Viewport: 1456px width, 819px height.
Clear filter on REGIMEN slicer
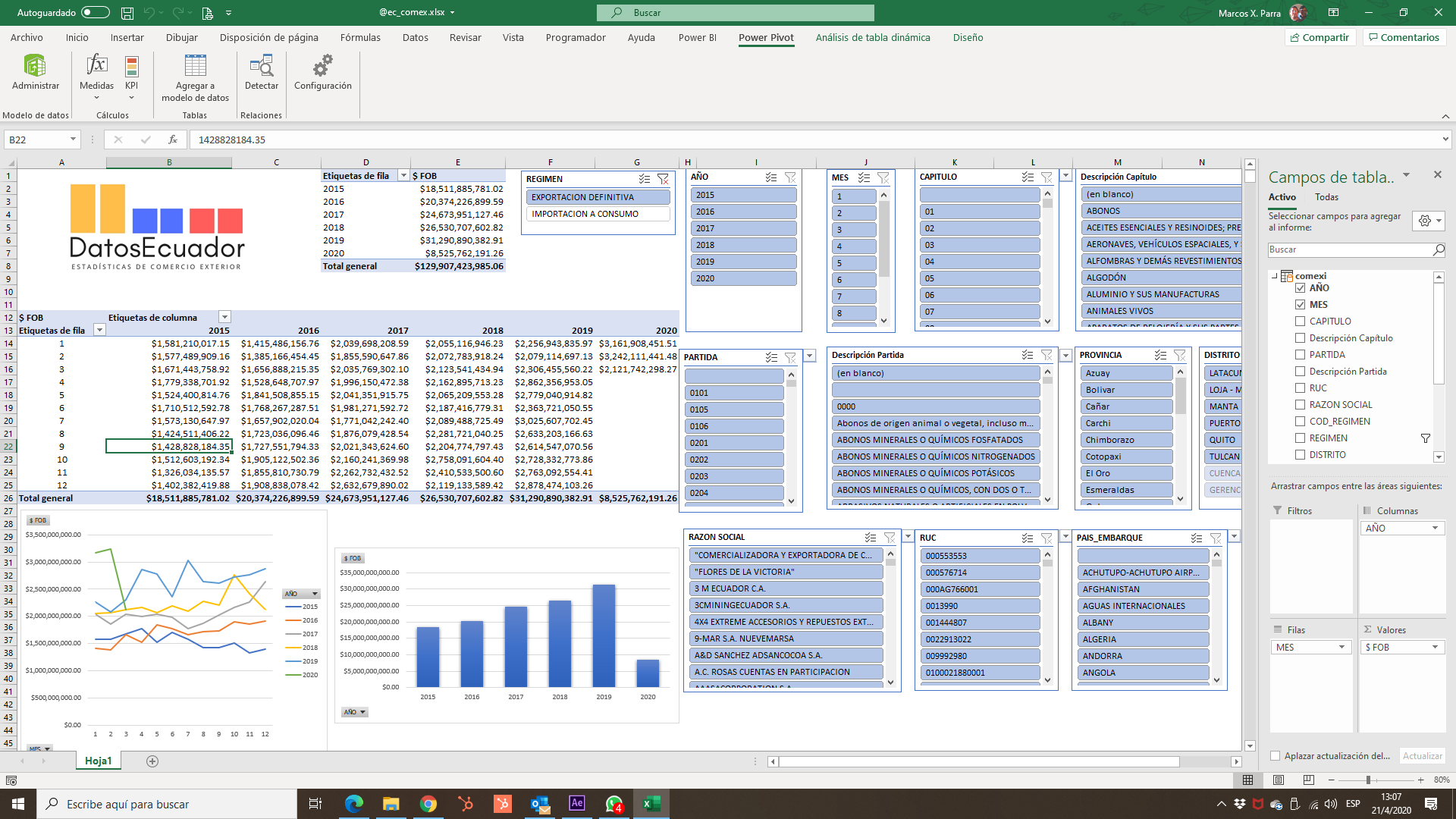pyautogui.click(x=663, y=179)
